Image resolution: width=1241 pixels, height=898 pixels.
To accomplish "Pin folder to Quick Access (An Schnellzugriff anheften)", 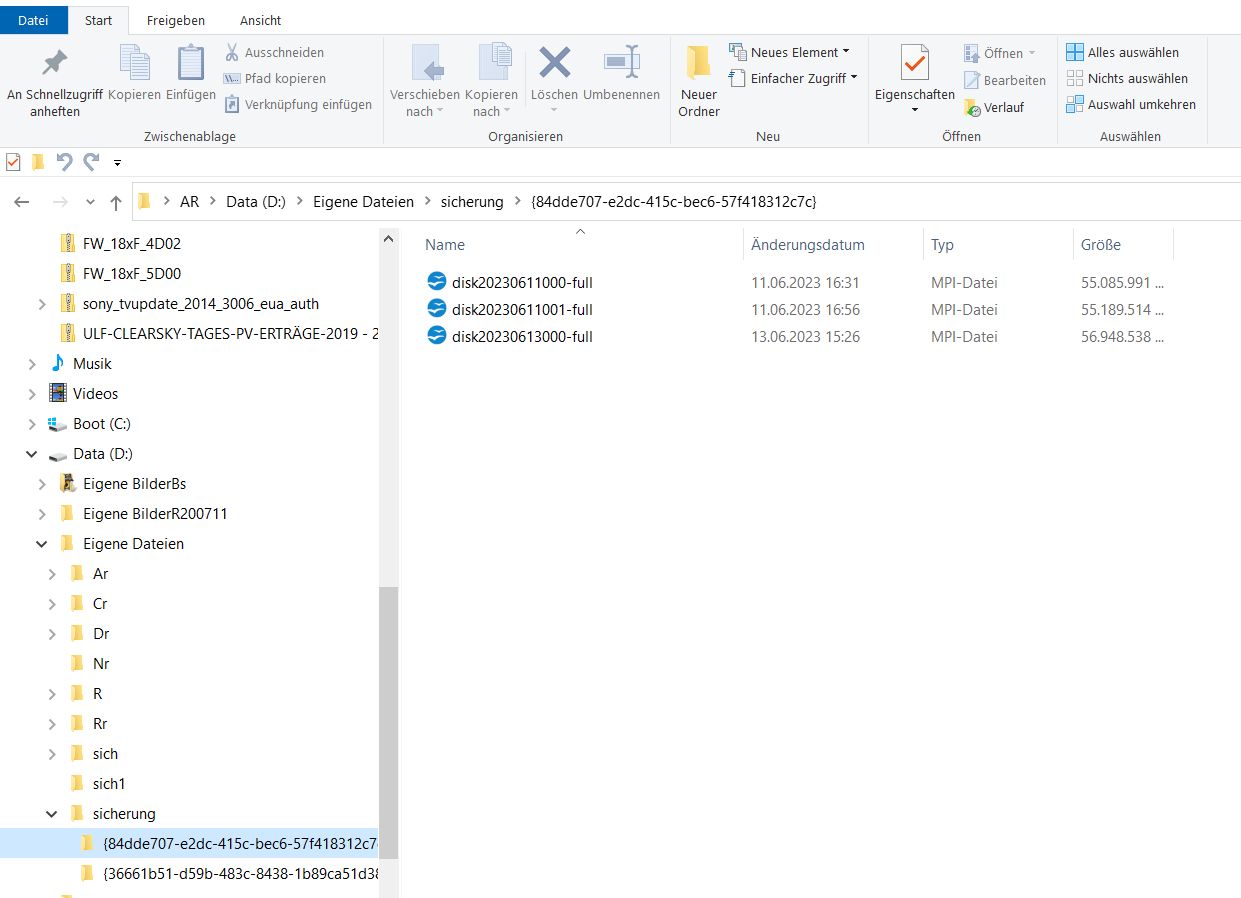I will (54, 82).
